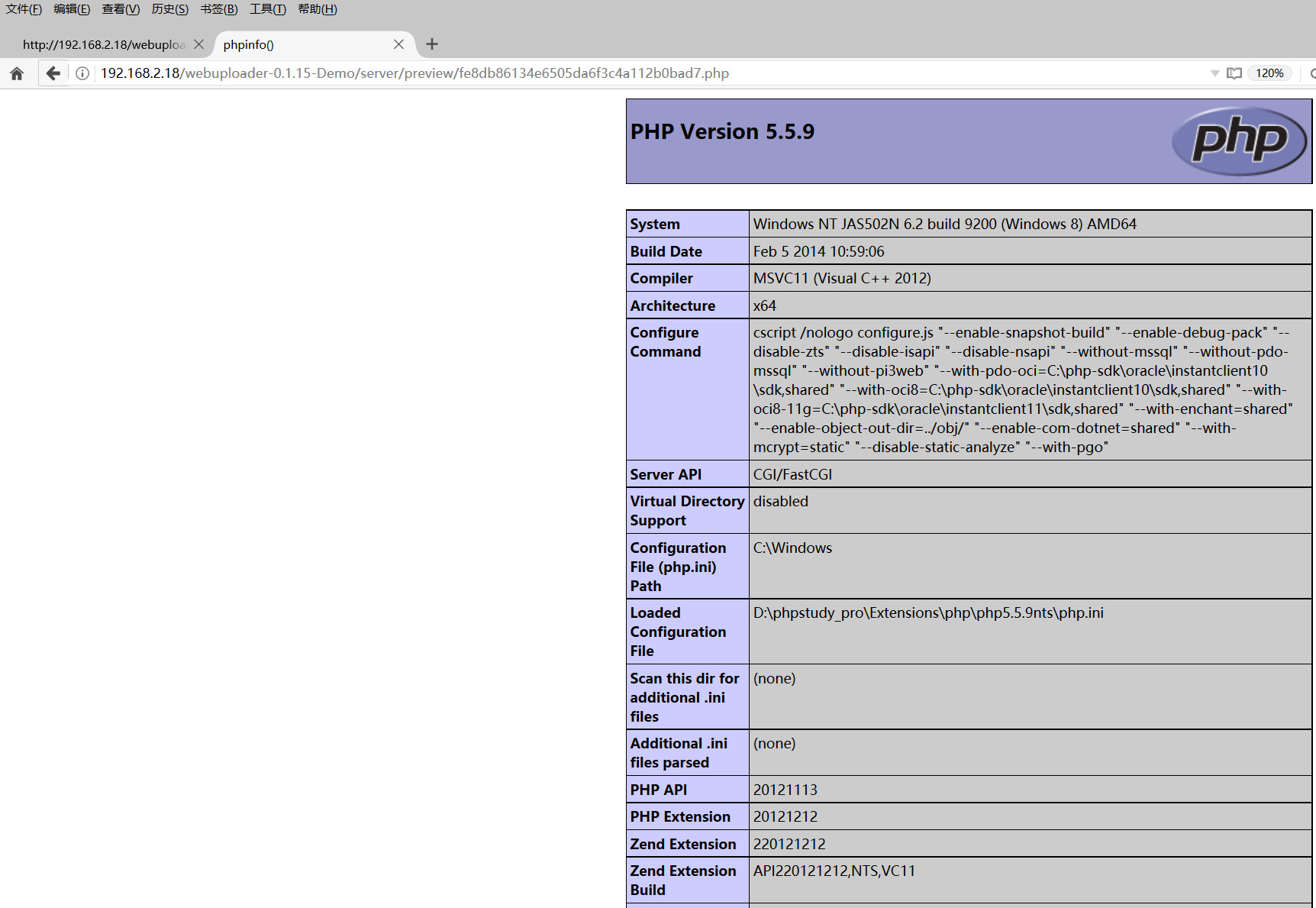Select Scan this dir for additional .ini label
Viewport: 1316px width, 908px height.
(x=688, y=697)
